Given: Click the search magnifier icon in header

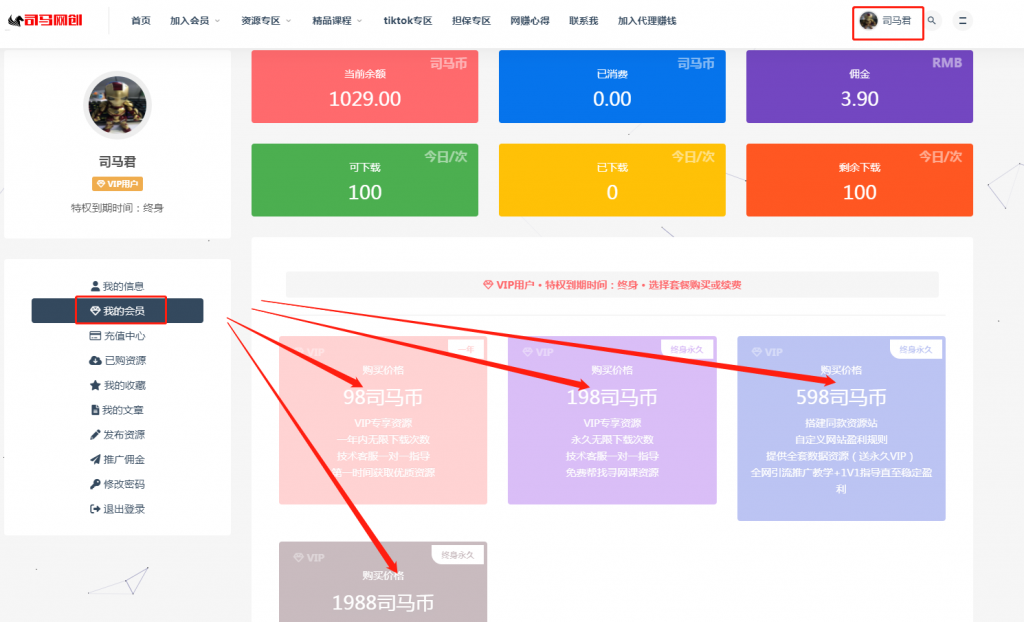Looking at the screenshot, I should pyautogui.click(x=932, y=20).
